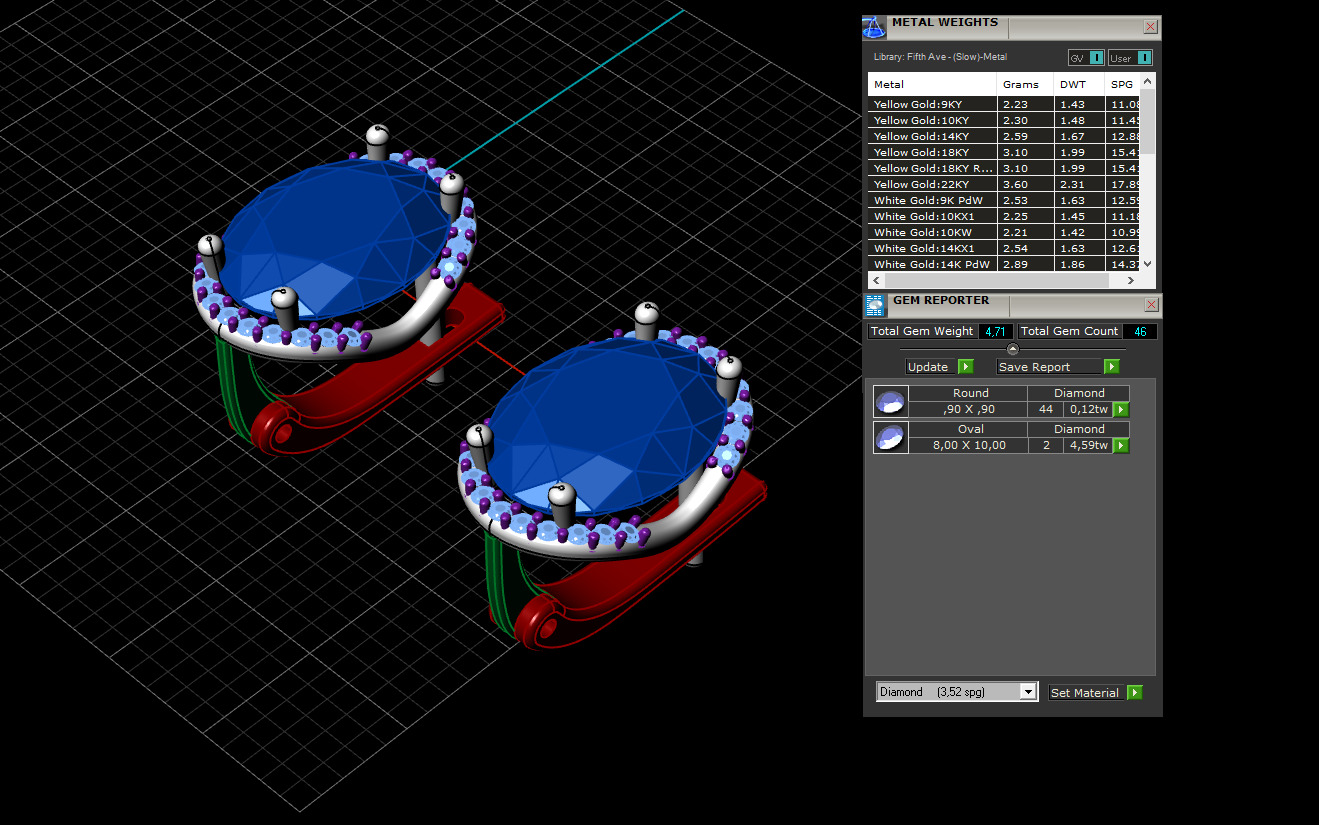Select the Yellow Gold:10KY row
The image size is (1319, 825).
click(x=1004, y=120)
